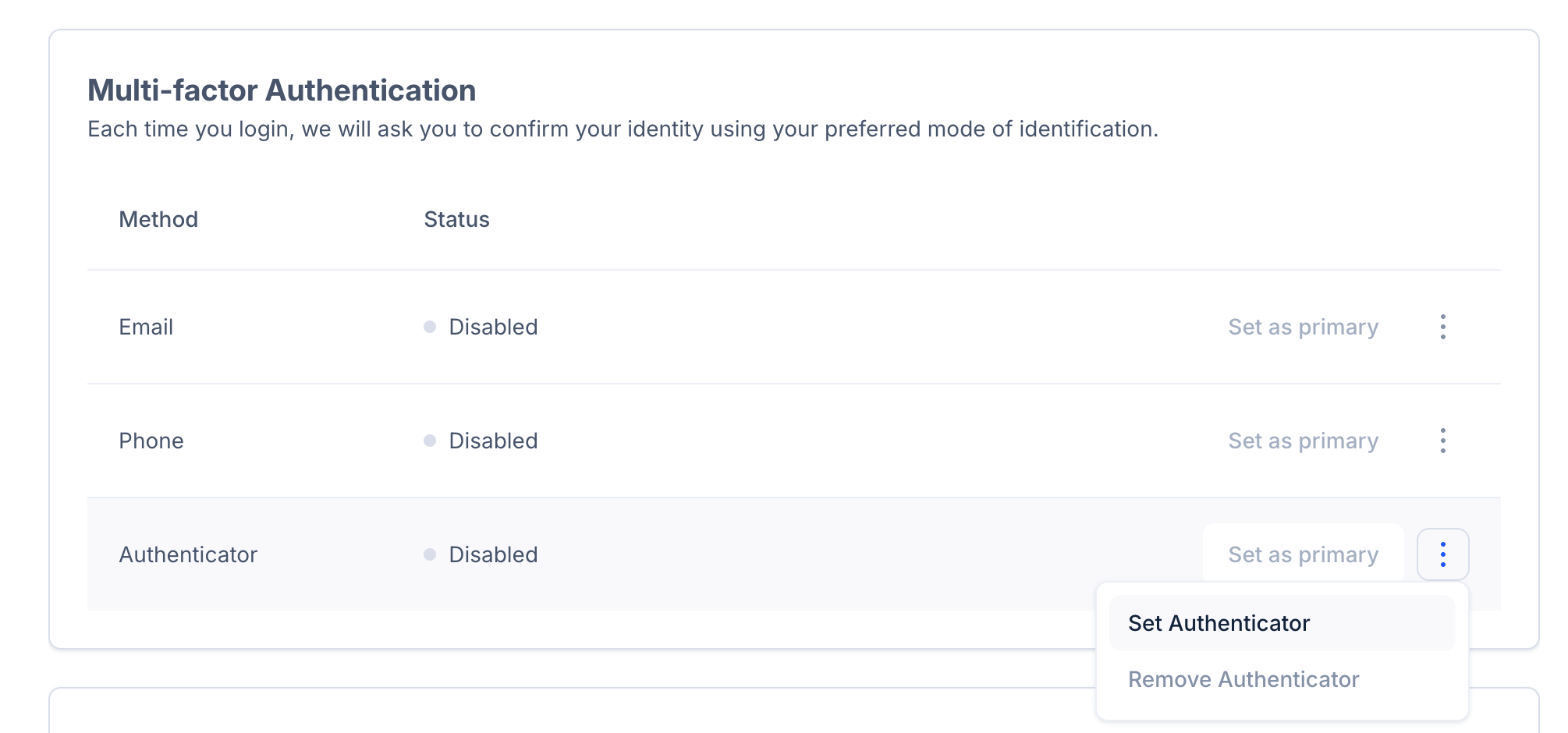Click the Method column header

[x=158, y=219]
